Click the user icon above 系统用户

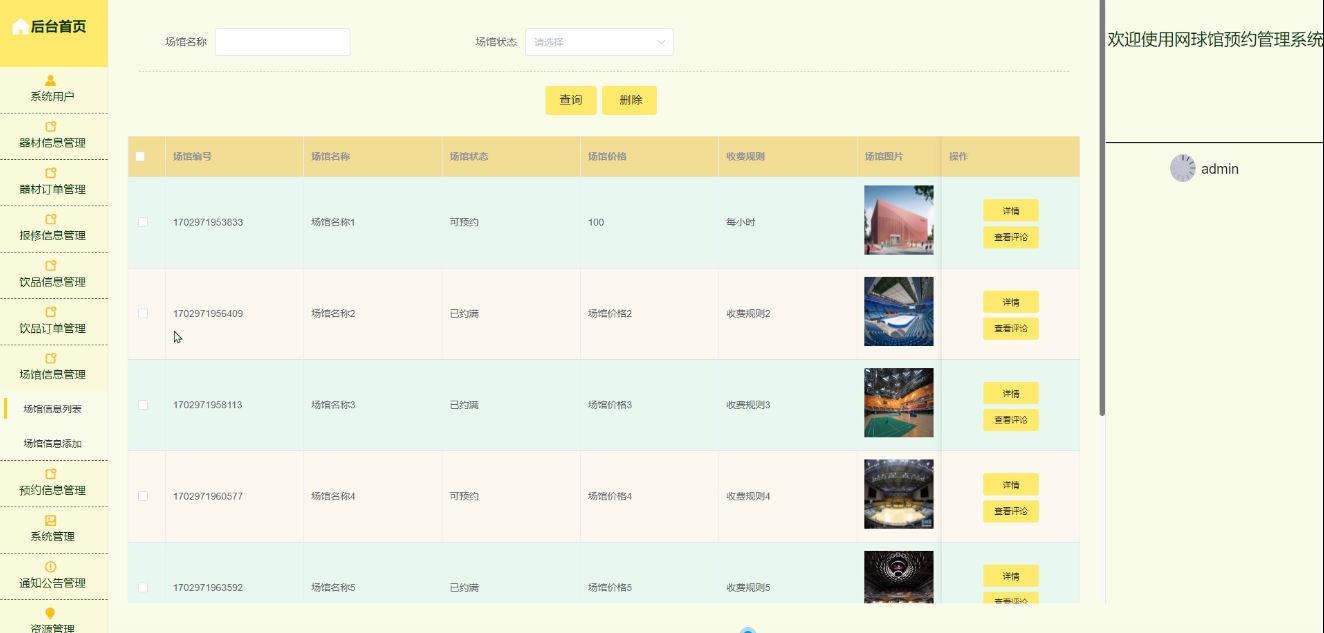[51, 81]
